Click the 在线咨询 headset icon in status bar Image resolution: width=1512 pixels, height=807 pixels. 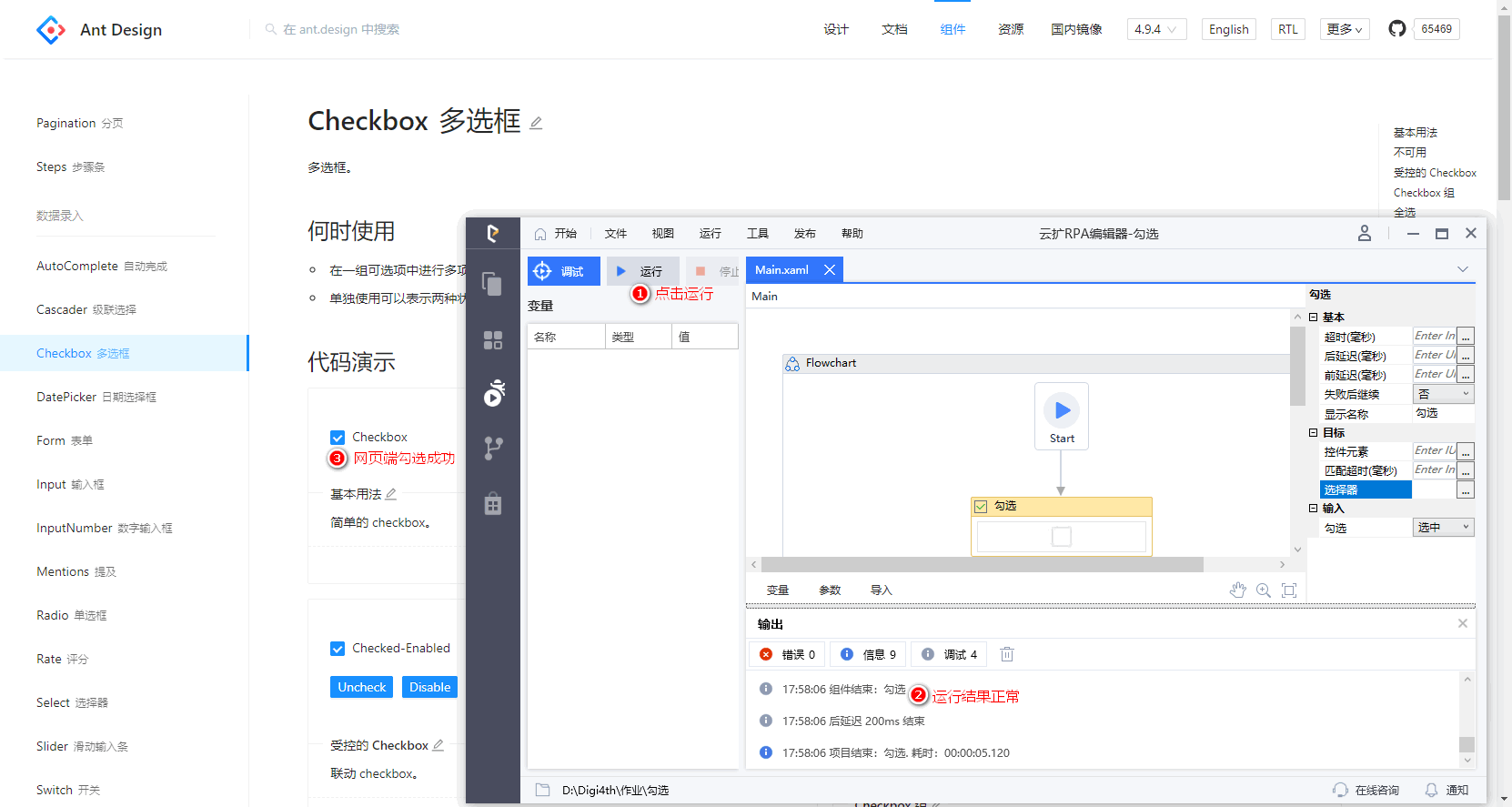[1340, 790]
